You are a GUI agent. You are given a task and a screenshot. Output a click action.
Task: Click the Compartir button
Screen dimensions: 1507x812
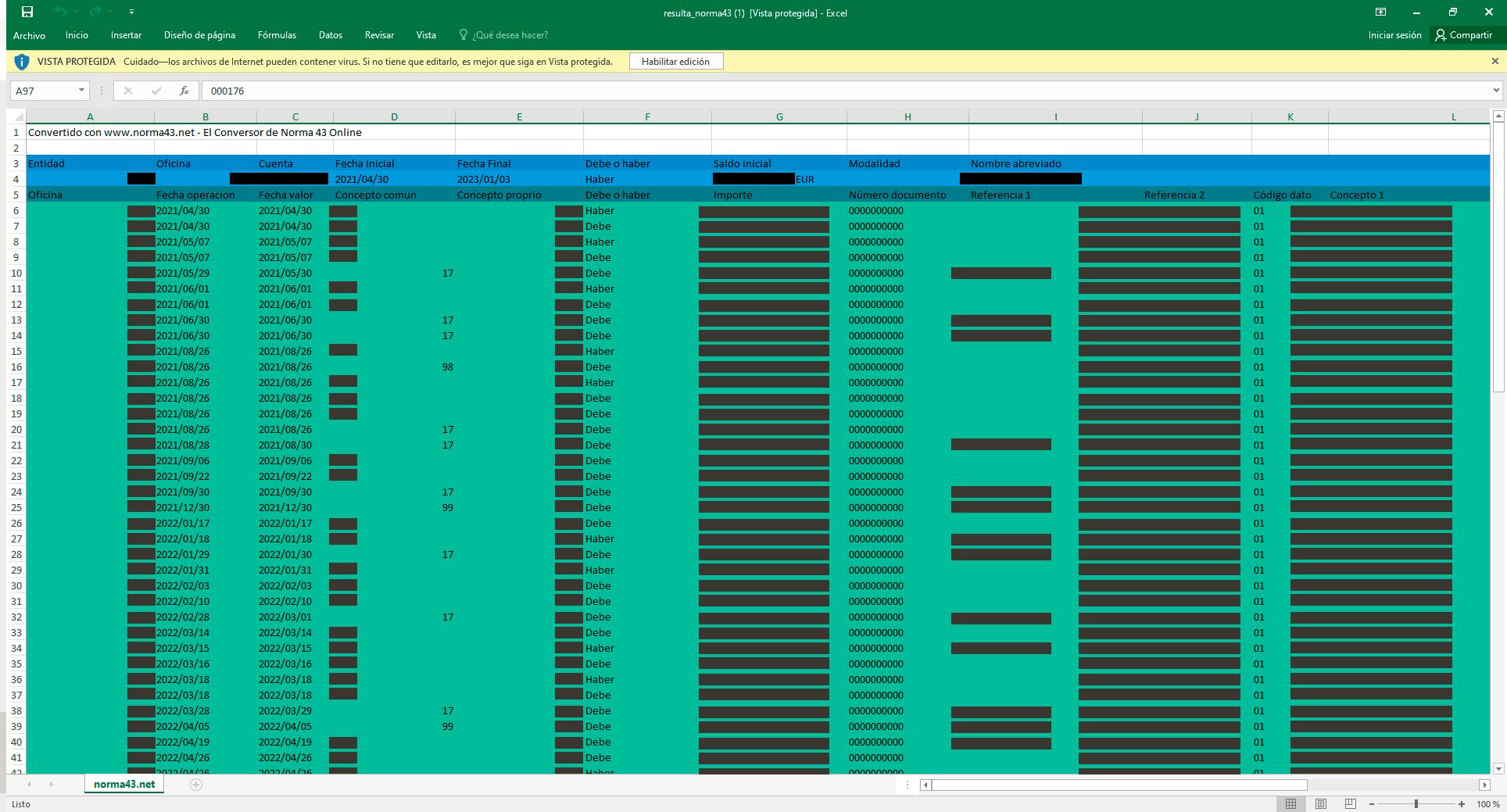click(x=1464, y=35)
